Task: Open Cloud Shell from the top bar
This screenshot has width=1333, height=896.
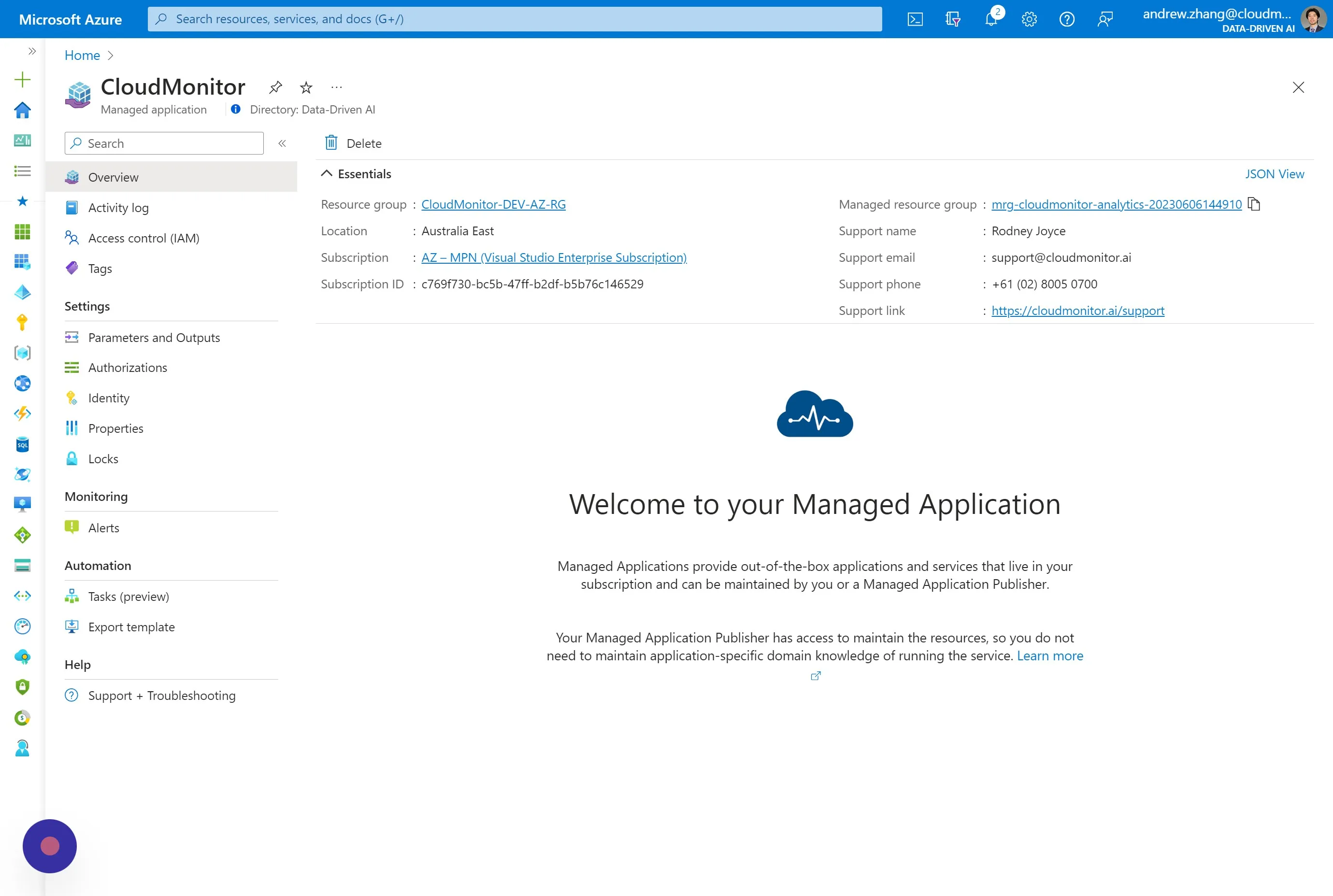Action: (x=915, y=19)
